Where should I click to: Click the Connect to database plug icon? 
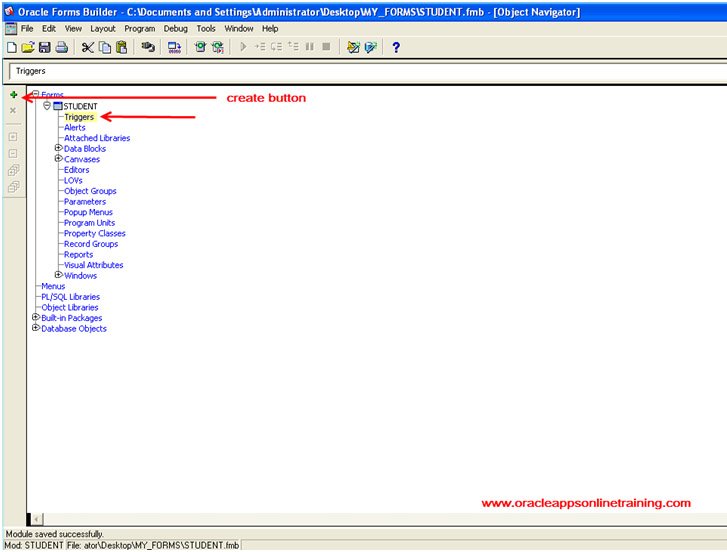(x=148, y=47)
